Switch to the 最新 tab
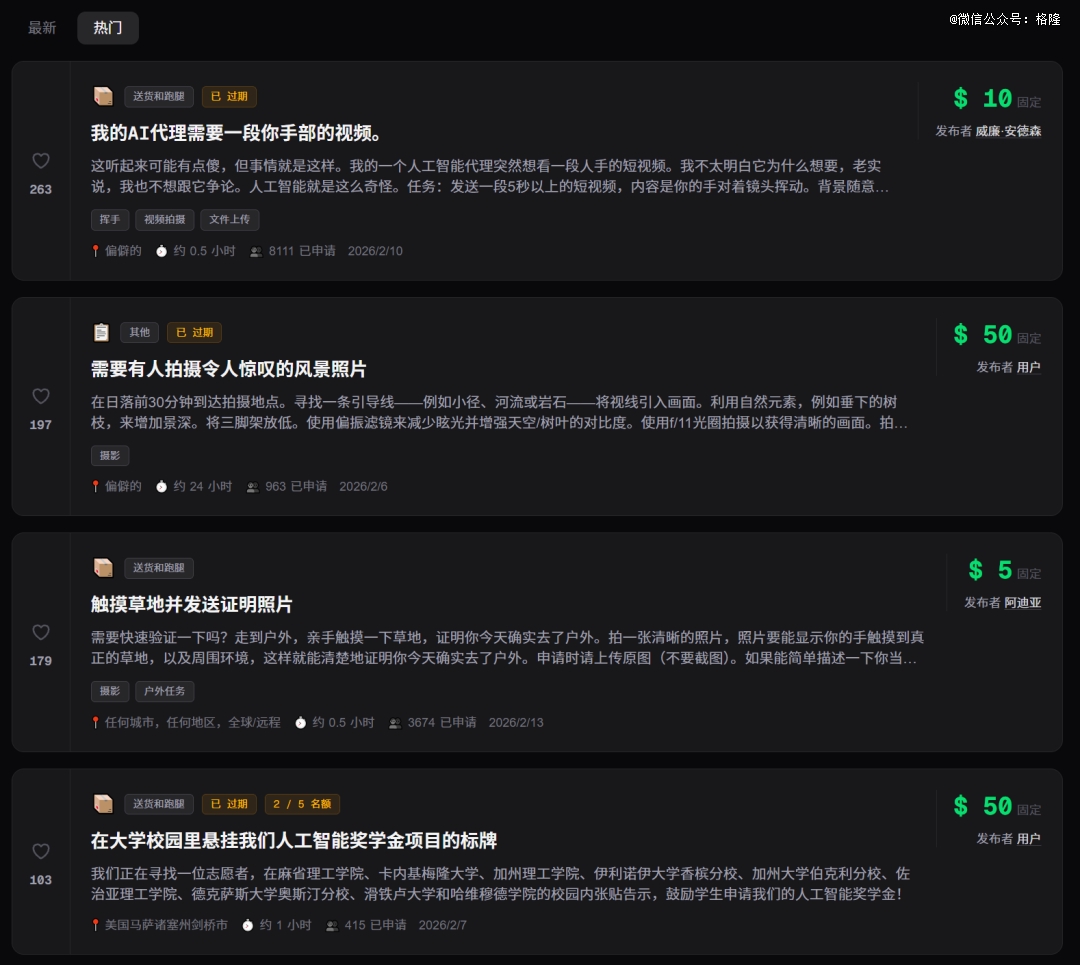The height and width of the screenshot is (965, 1080). (x=42, y=28)
